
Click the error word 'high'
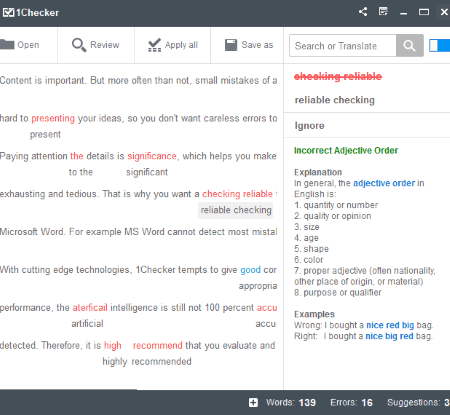[x=112, y=345]
